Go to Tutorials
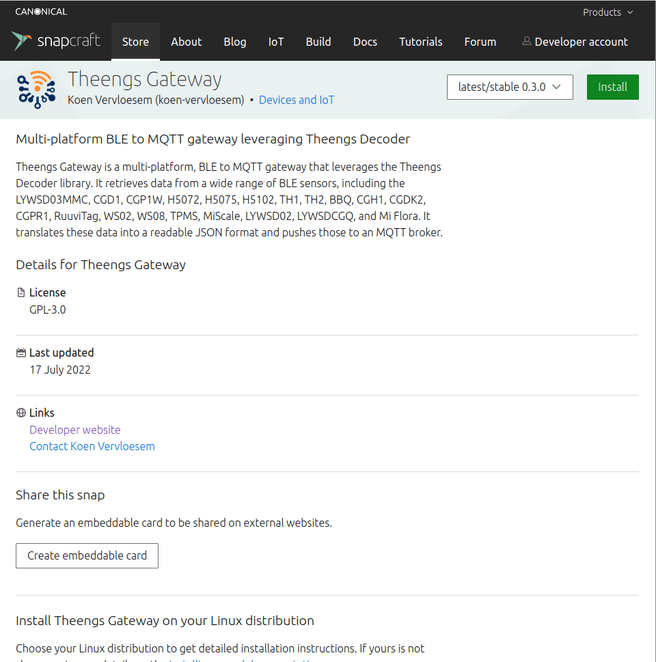The width and height of the screenshot is (656, 662). pos(420,42)
